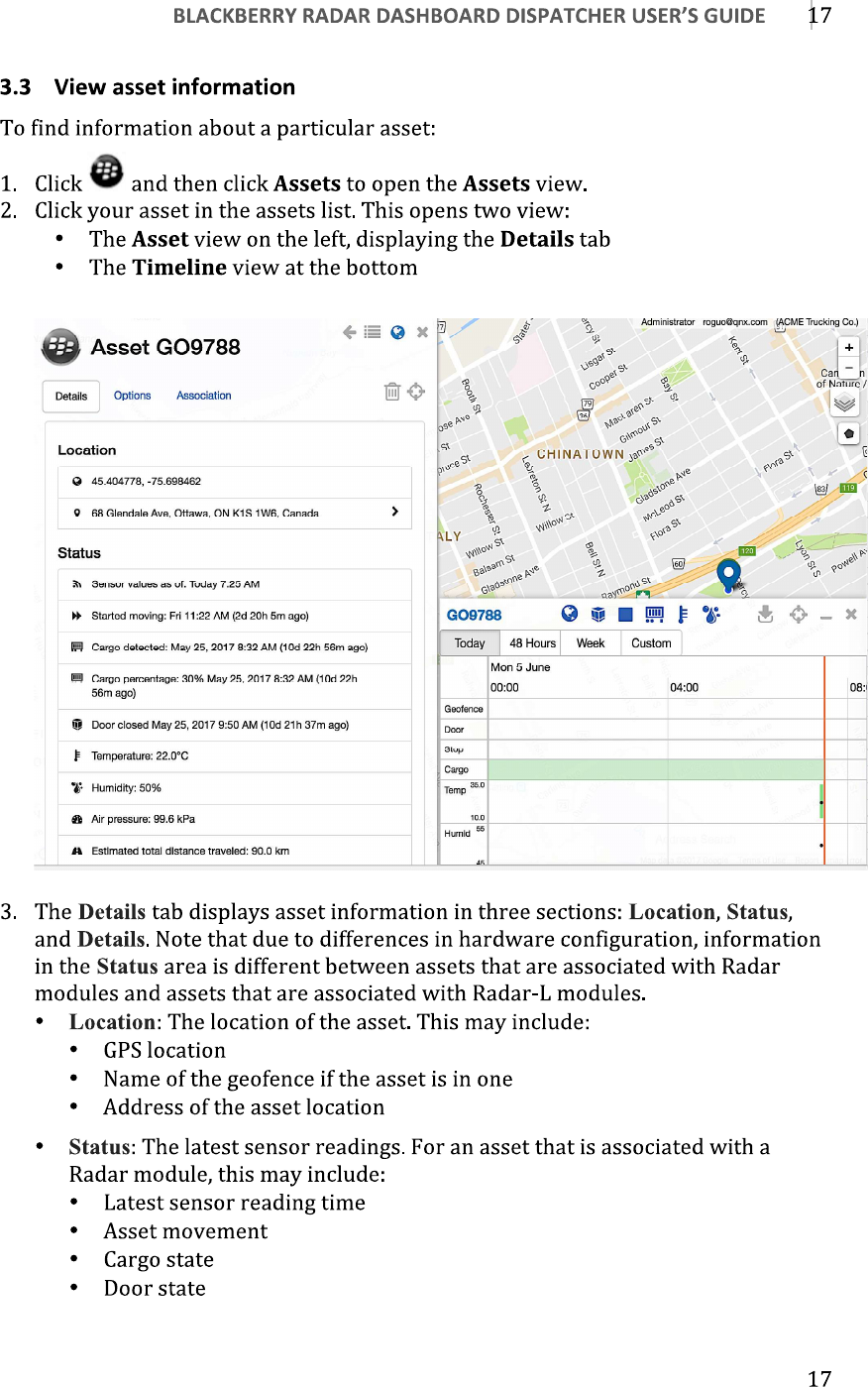Image resolution: width=868 pixels, height=1387 pixels.
Task: Click the Humid row label in timeline
Action: point(457,834)
